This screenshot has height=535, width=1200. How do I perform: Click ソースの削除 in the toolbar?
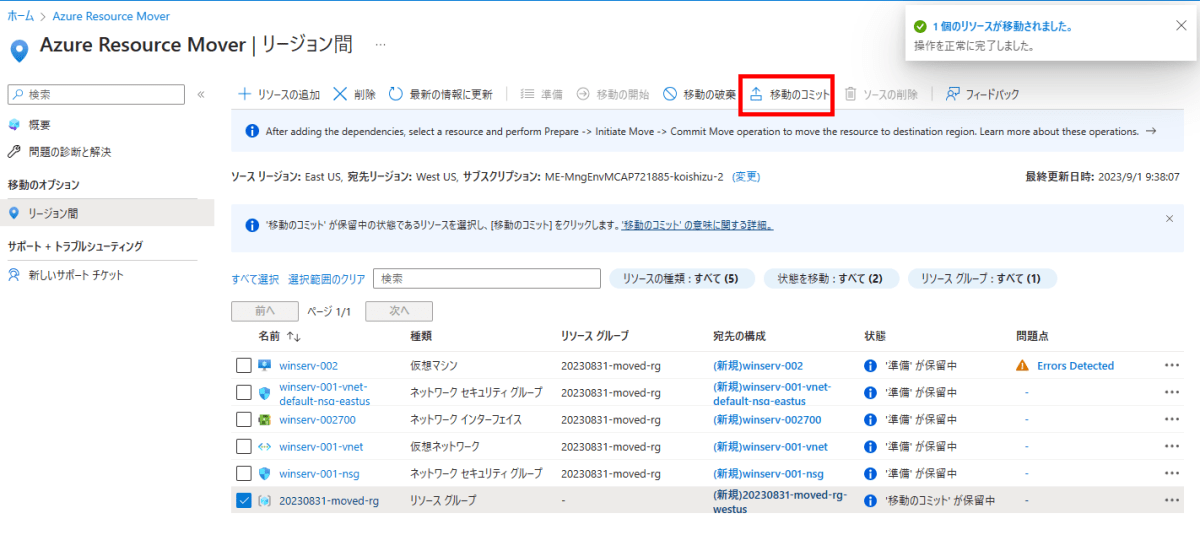click(880, 94)
